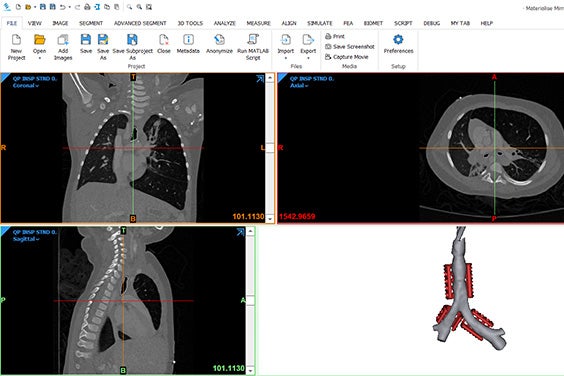Image resolution: width=564 pixels, height=376 pixels.
Task: Switch to the IMAGE ribbon tab
Action: click(x=60, y=23)
